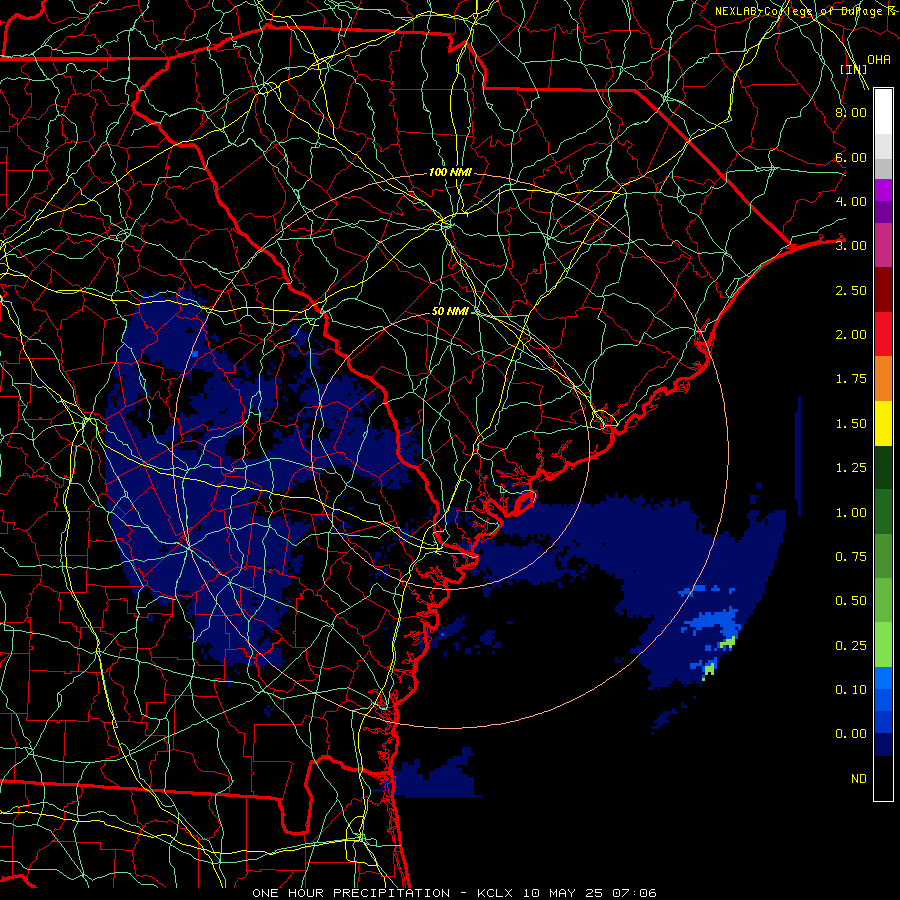Click the '50 NMI' range ring label
The image size is (900, 900).
point(451,311)
